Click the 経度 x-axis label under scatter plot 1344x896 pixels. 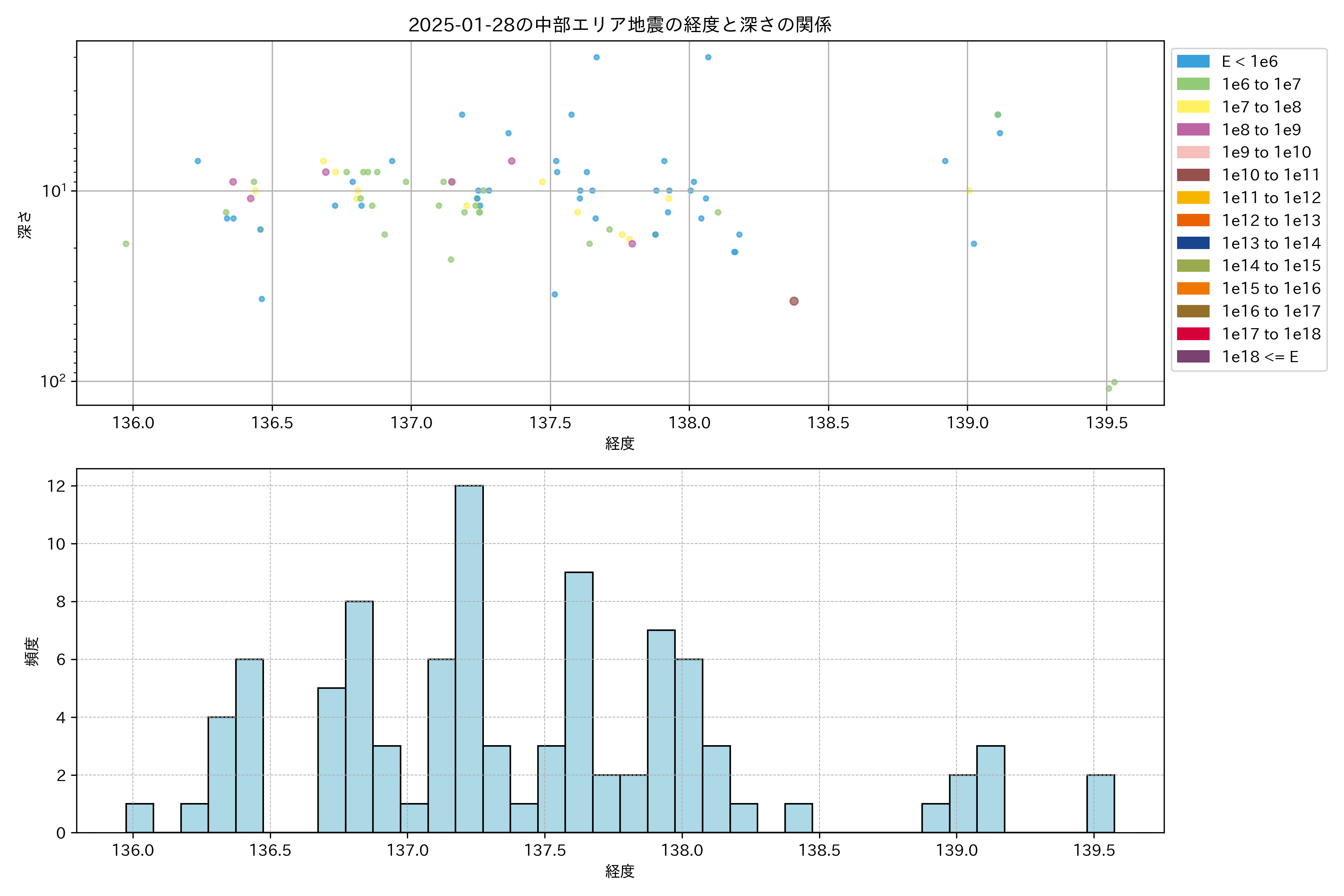click(x=619, y=444)
